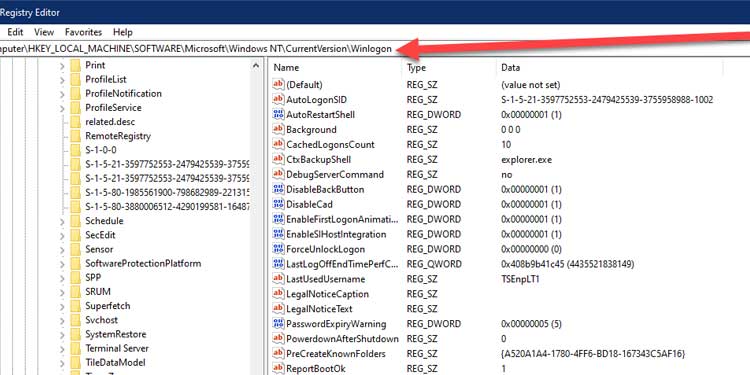Click the ProfileList folder icon
The image size is (750, 375).
tap(76, 79)
